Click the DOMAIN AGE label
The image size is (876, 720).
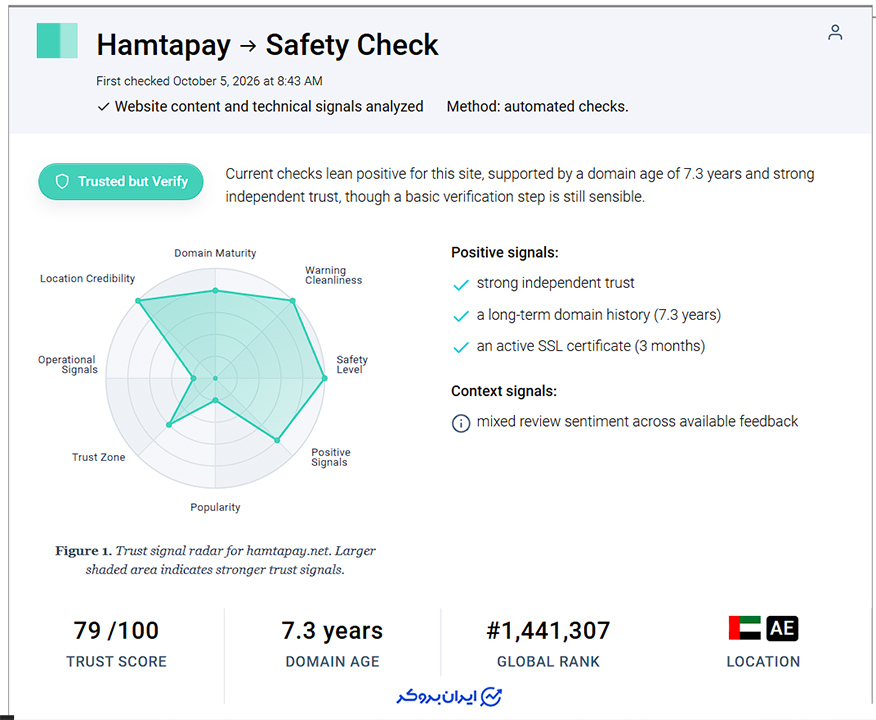[332, 662]
